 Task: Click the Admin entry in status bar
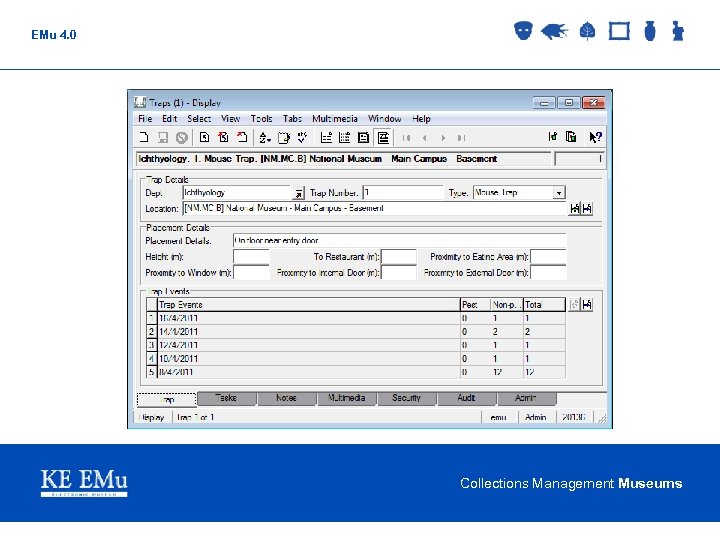click(x=536, y=417)
